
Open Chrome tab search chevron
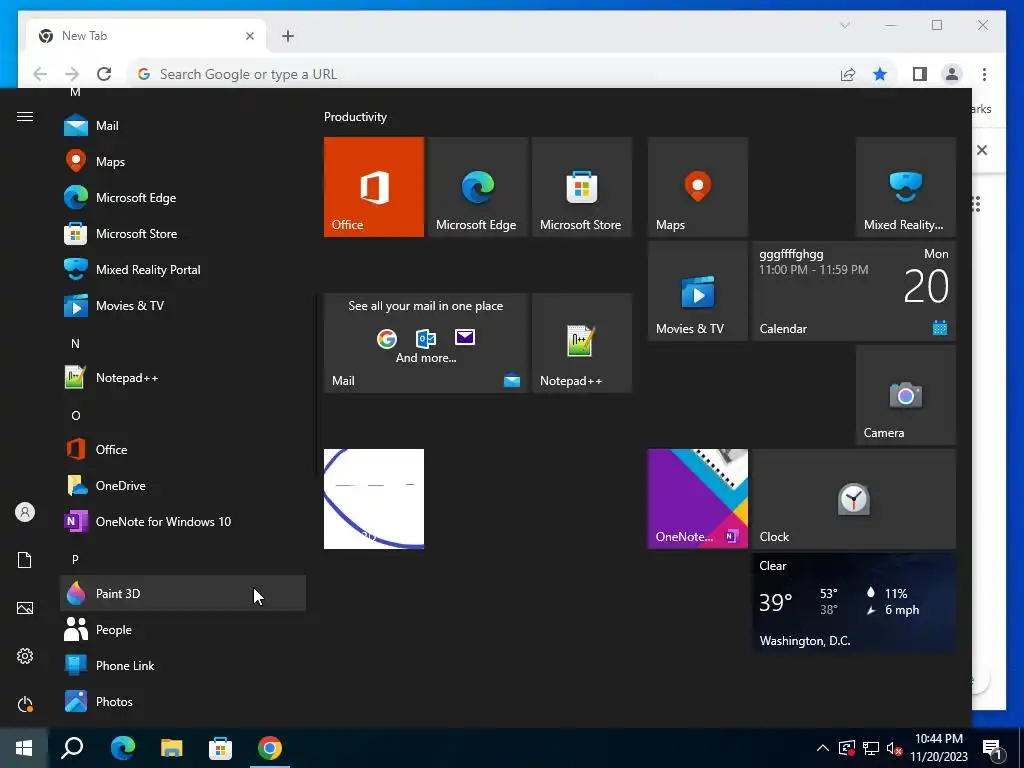844,25
